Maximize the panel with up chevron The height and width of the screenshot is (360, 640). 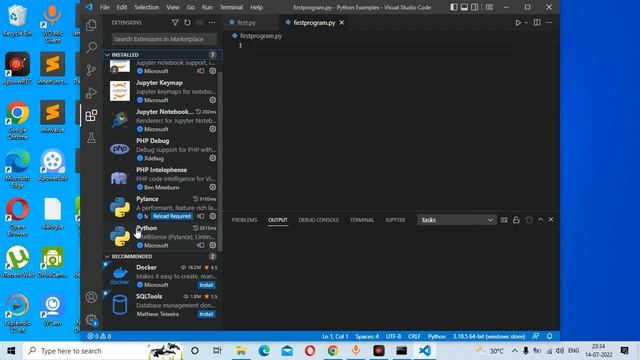pyautogui.click(x=540, y=220)
